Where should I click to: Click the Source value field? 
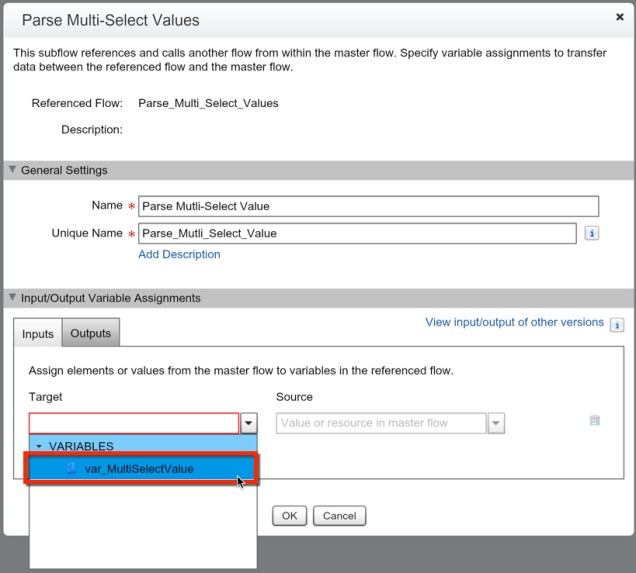click(x=381, y=423)
